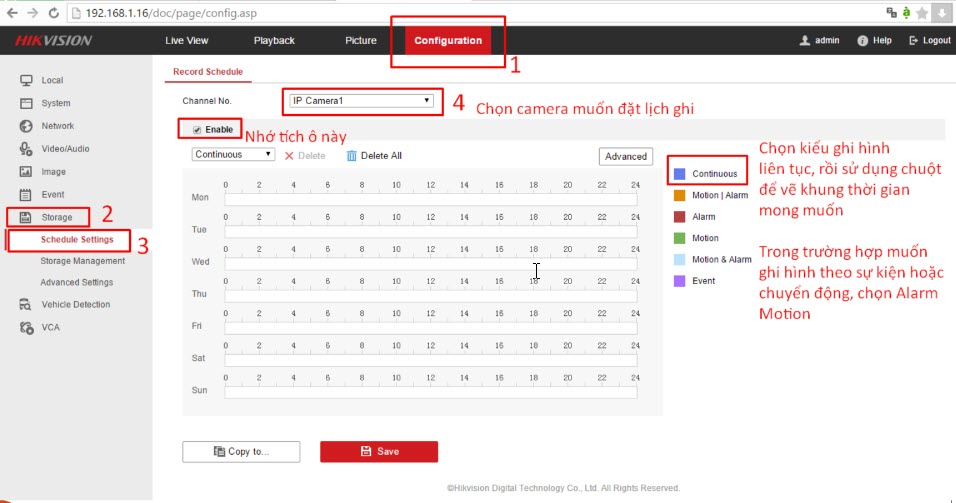The height and width of the screenshot is (503, 956).
Task: Click the Video/Audio microphone icon
Action: pyautogui.click(x=27, y=149)
